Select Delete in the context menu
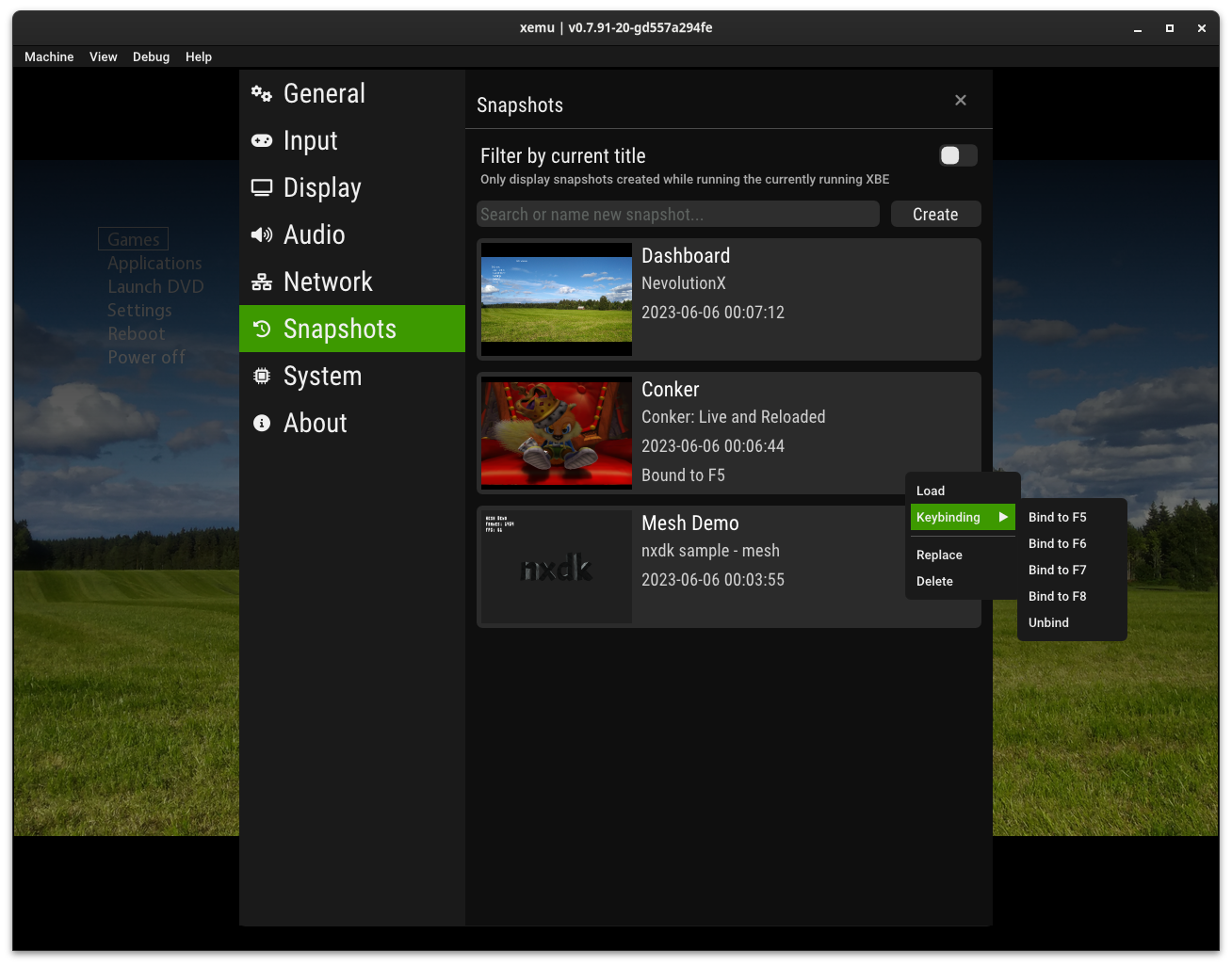Image resolution: width=1232 pixels, height=966 pixels. [x=934, y=581]
